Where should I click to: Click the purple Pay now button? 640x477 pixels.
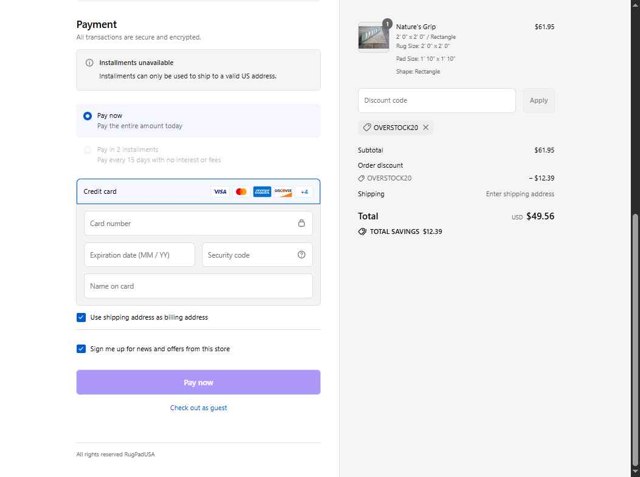(x=198, y=382)
